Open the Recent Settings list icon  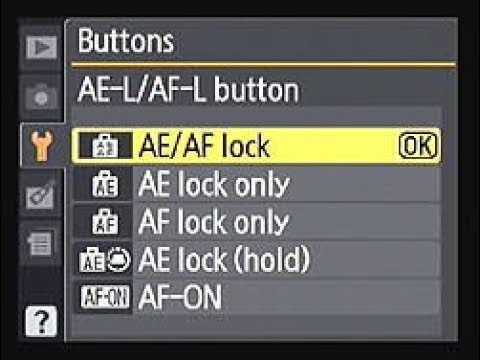tap(40, 244)
